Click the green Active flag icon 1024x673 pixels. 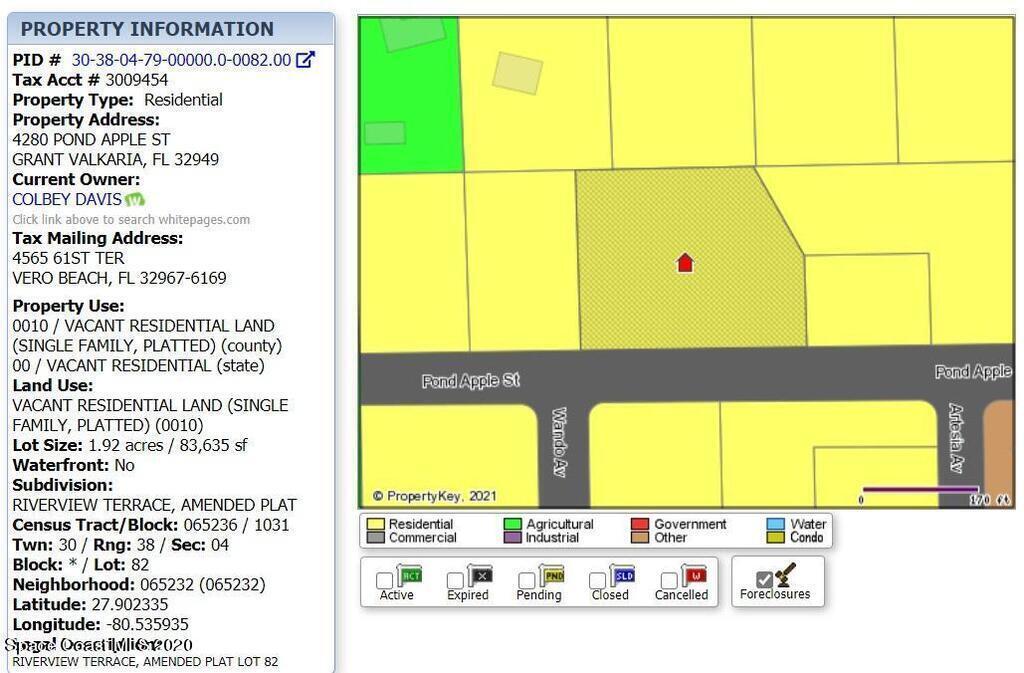[x=410, y=575]
